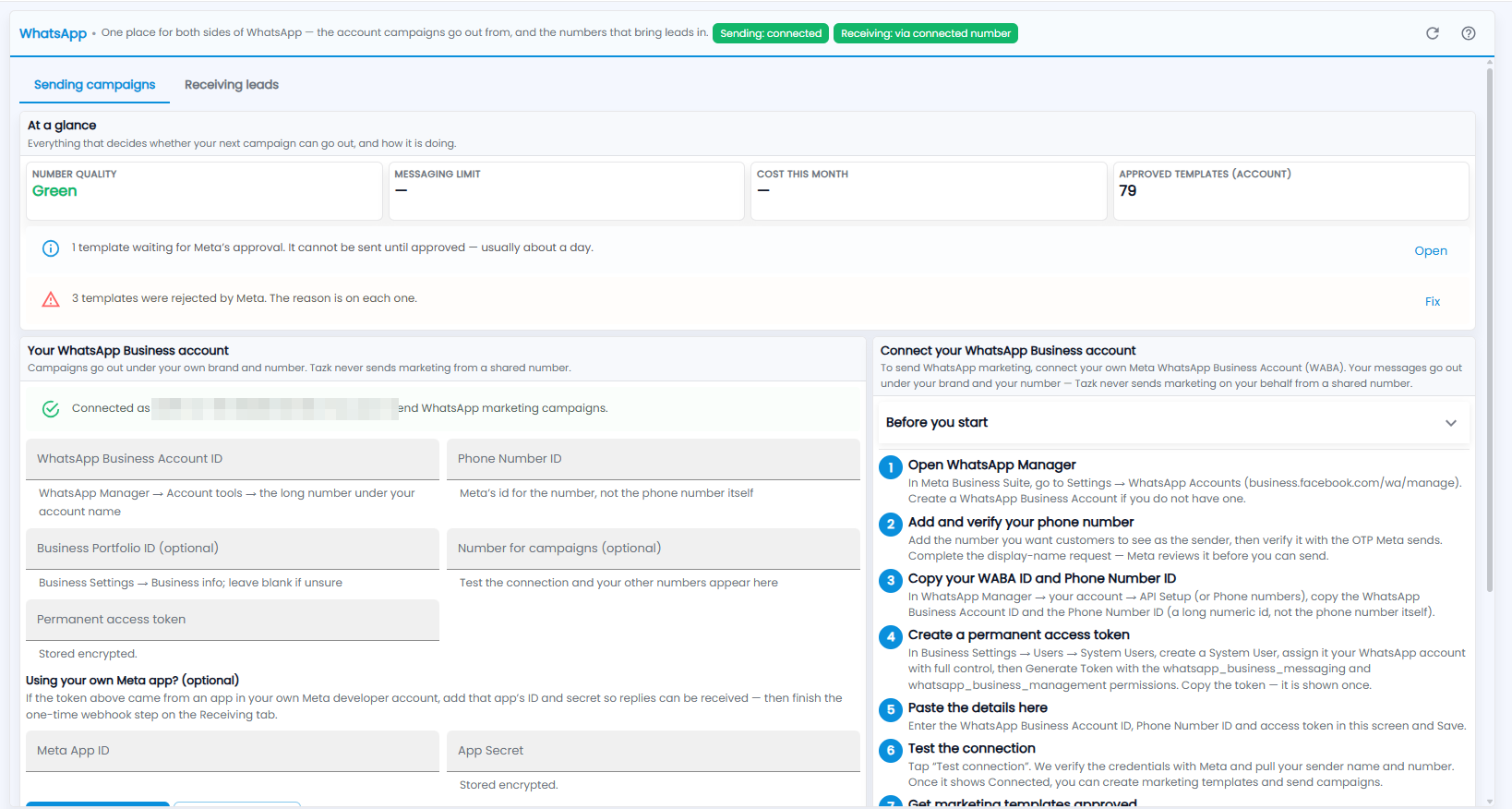The height and width of the screenshot is (809, 1512).
Task: Click the WhatsApp title link
Action: pyautogui.click(x=54, y=33)
